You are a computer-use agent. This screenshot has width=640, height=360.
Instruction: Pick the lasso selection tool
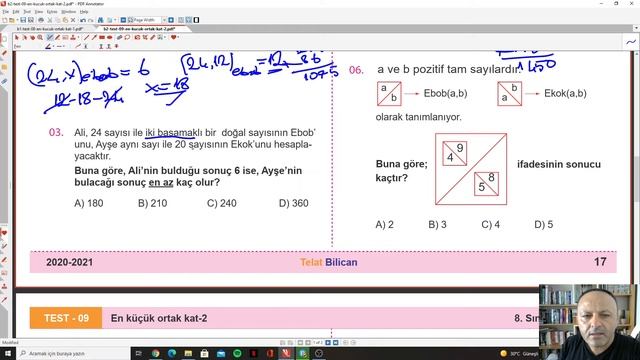coord(24,38)
